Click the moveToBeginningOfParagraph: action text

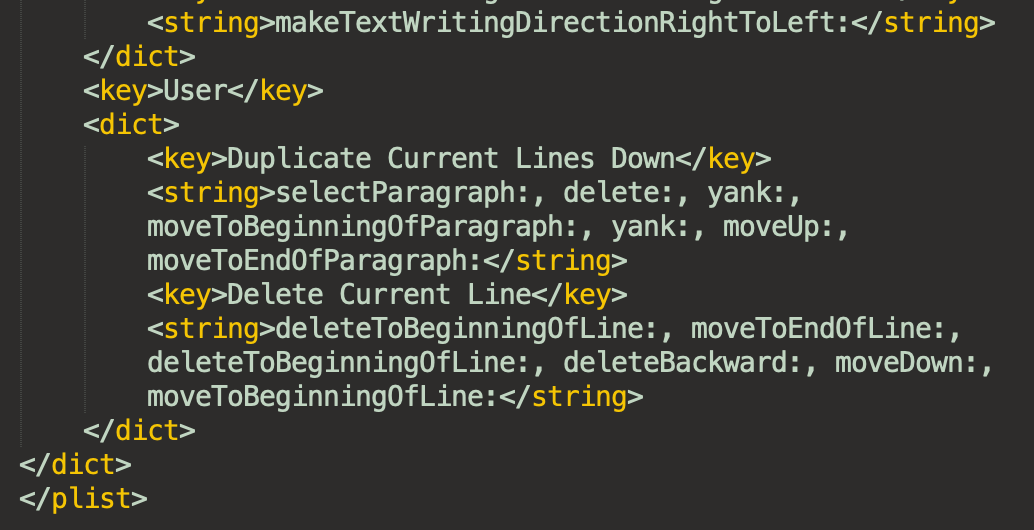(363, 227)
